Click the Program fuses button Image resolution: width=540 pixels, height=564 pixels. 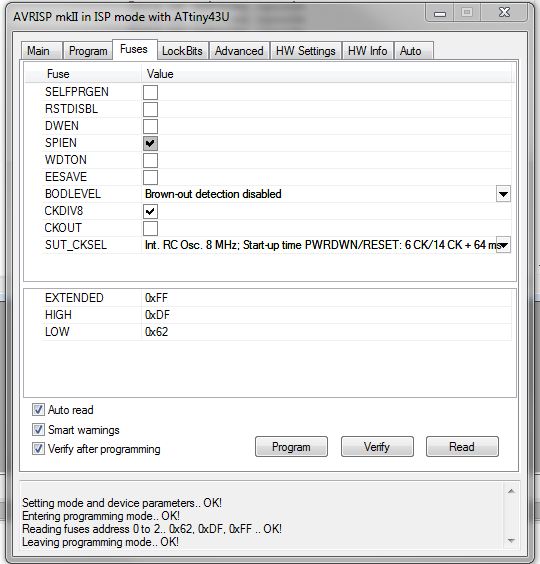coord(291,447)
